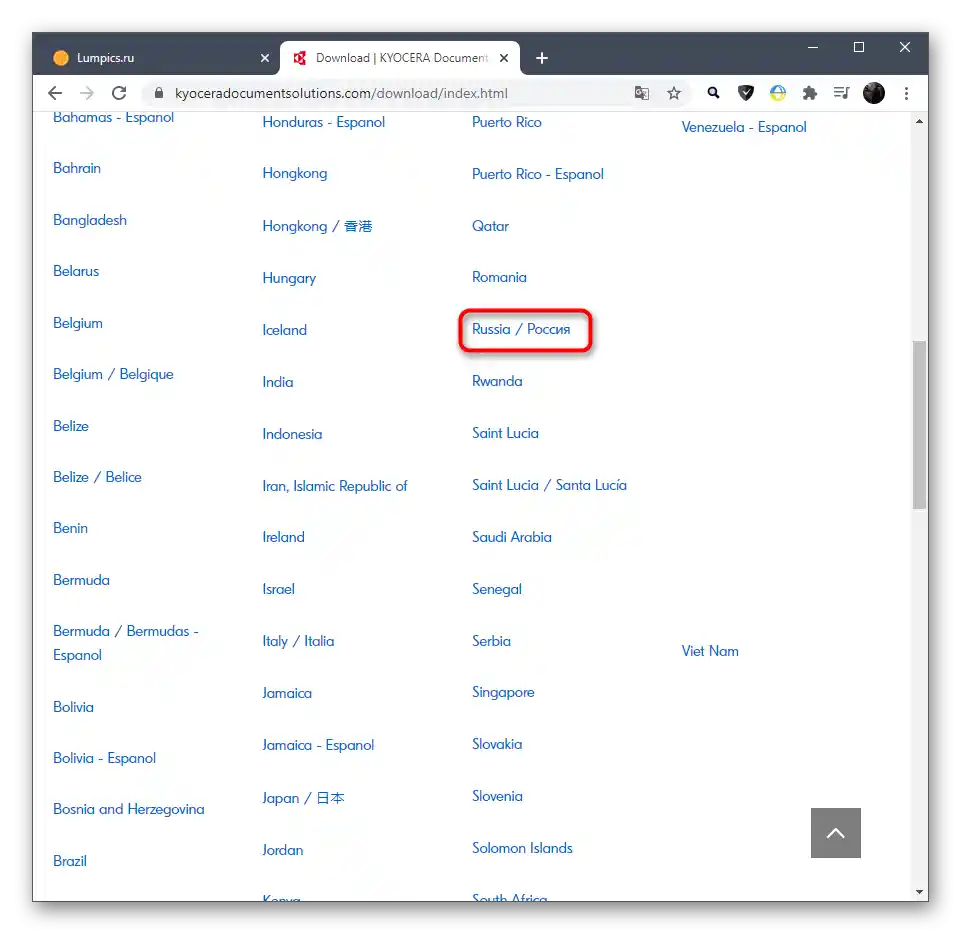
Task: Click the back-to-top arrow button
Action: [x=835, y=833]
